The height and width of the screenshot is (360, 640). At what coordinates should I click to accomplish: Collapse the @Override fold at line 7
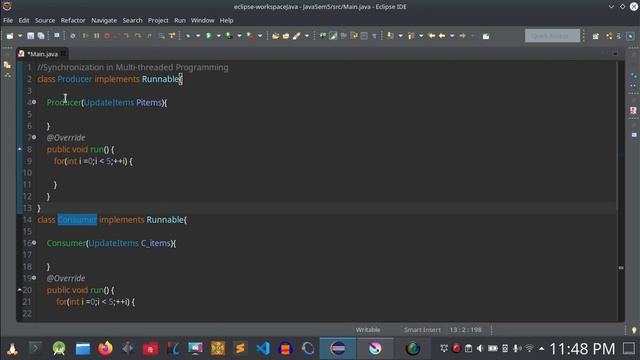[34, 137]
